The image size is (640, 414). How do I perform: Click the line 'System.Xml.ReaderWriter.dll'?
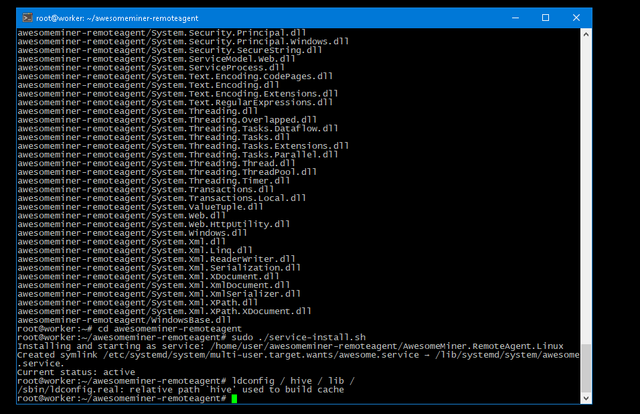pyautogui.click(x=156, y=259)
